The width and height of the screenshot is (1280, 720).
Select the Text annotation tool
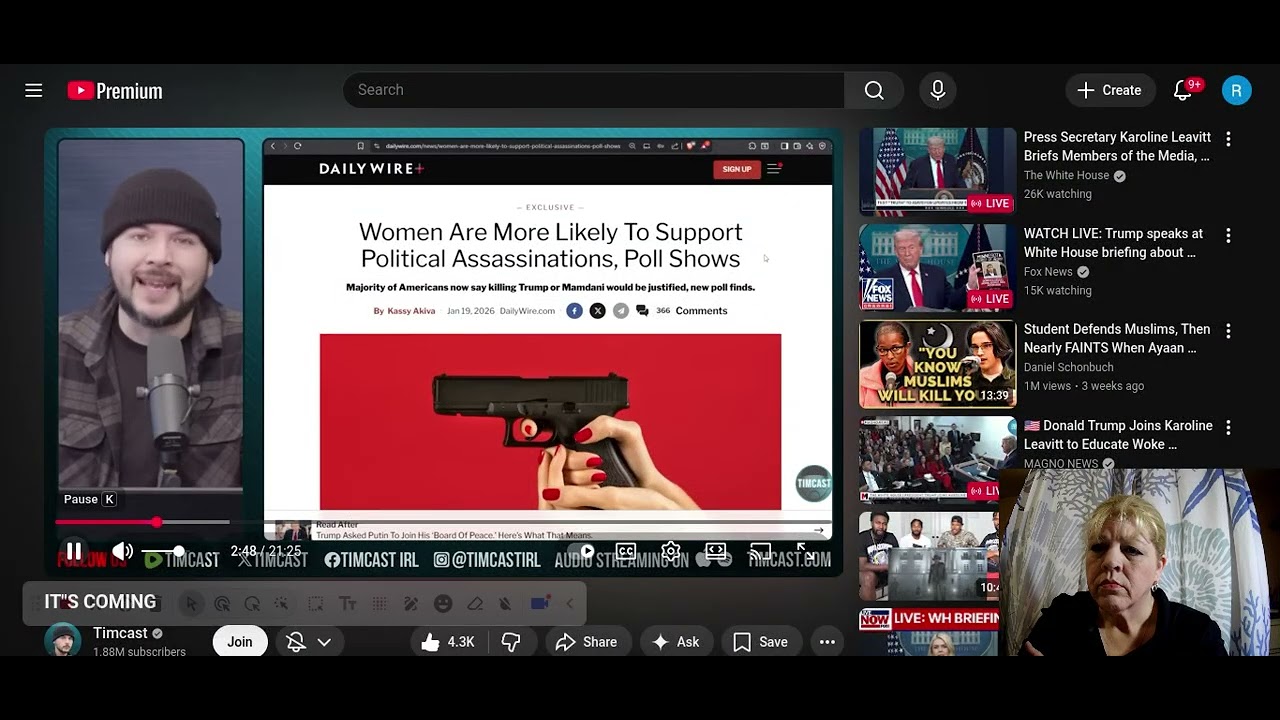[348, 604]
